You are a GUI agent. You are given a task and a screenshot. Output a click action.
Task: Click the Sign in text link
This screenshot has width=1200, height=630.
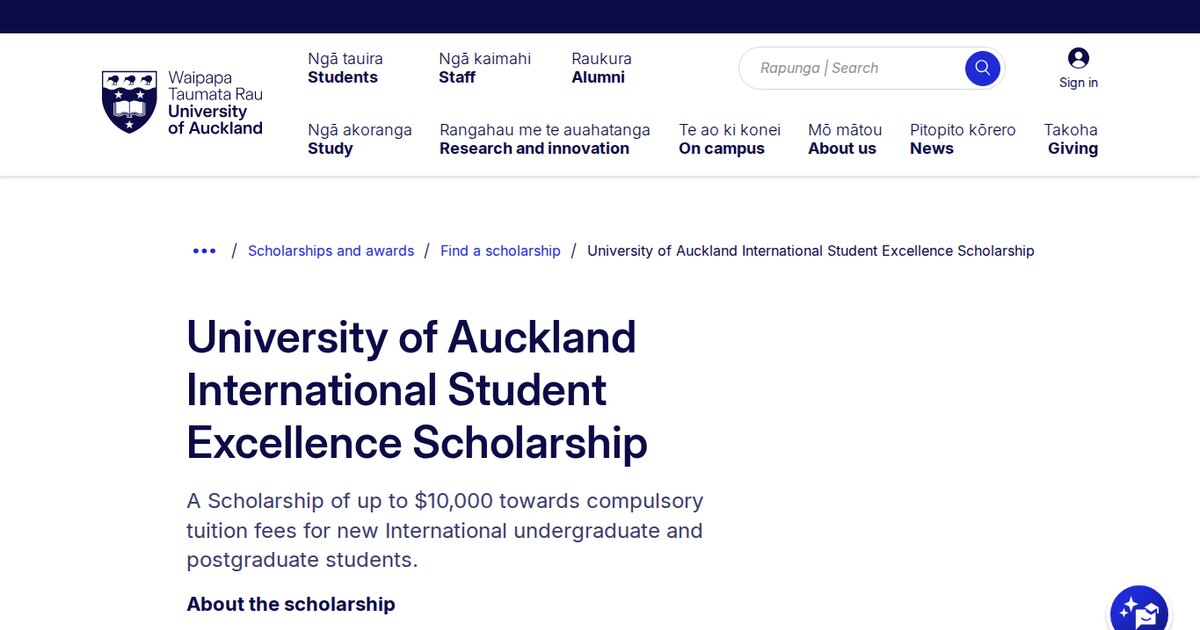pyautogui.click(x=1078, y=83)
